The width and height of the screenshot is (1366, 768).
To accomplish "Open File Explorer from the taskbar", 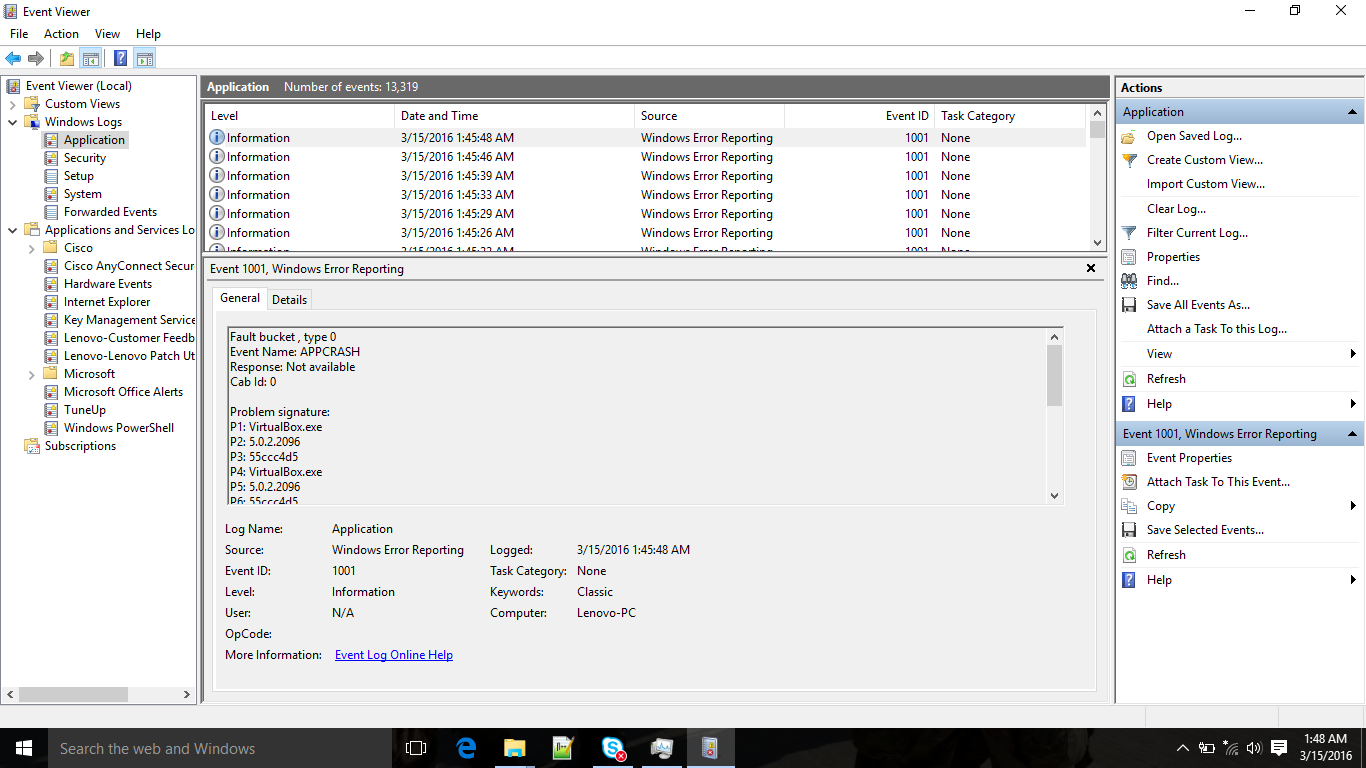I will click(x=514, y=748).
